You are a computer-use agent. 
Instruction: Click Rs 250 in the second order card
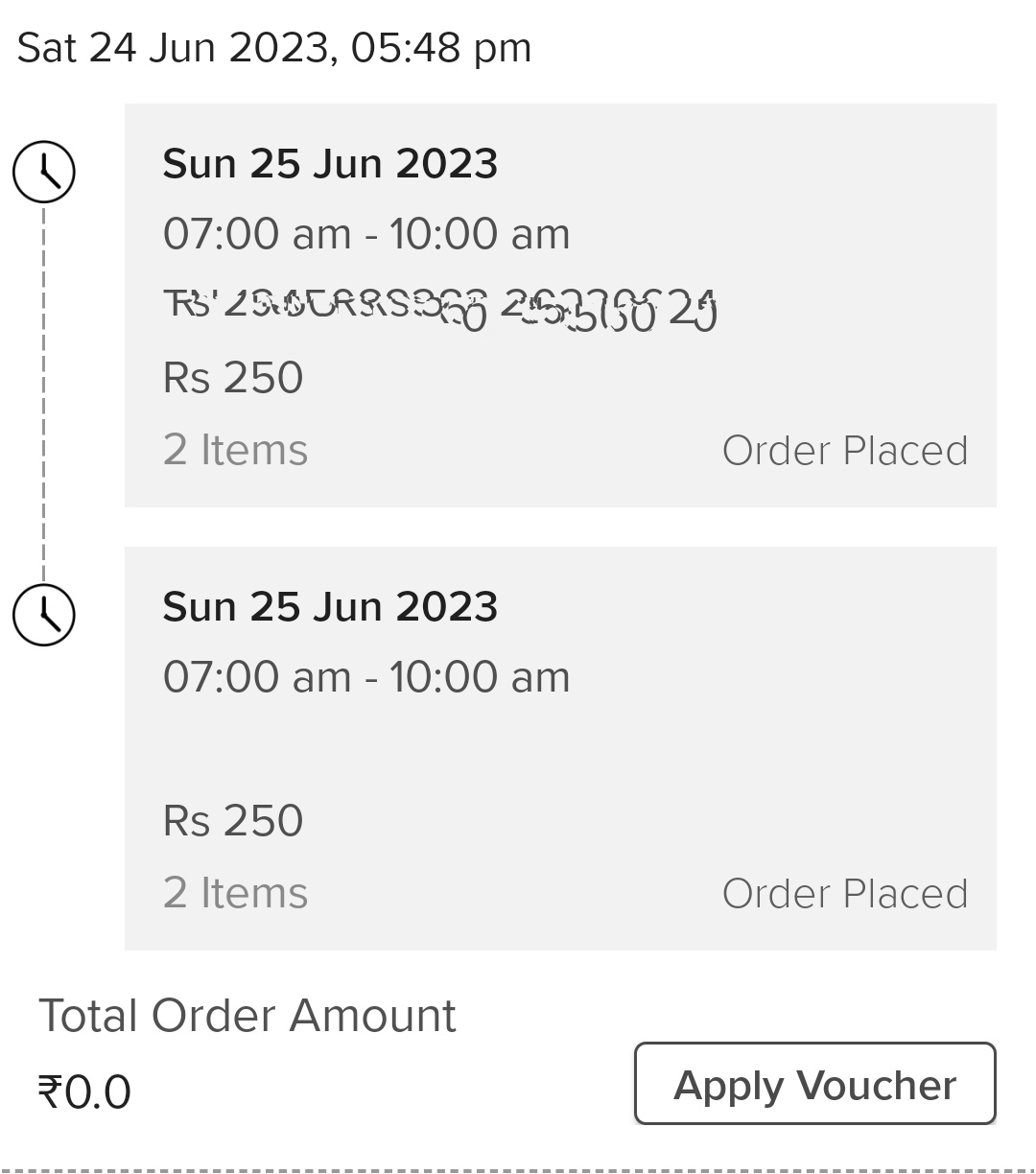(233, 821)
